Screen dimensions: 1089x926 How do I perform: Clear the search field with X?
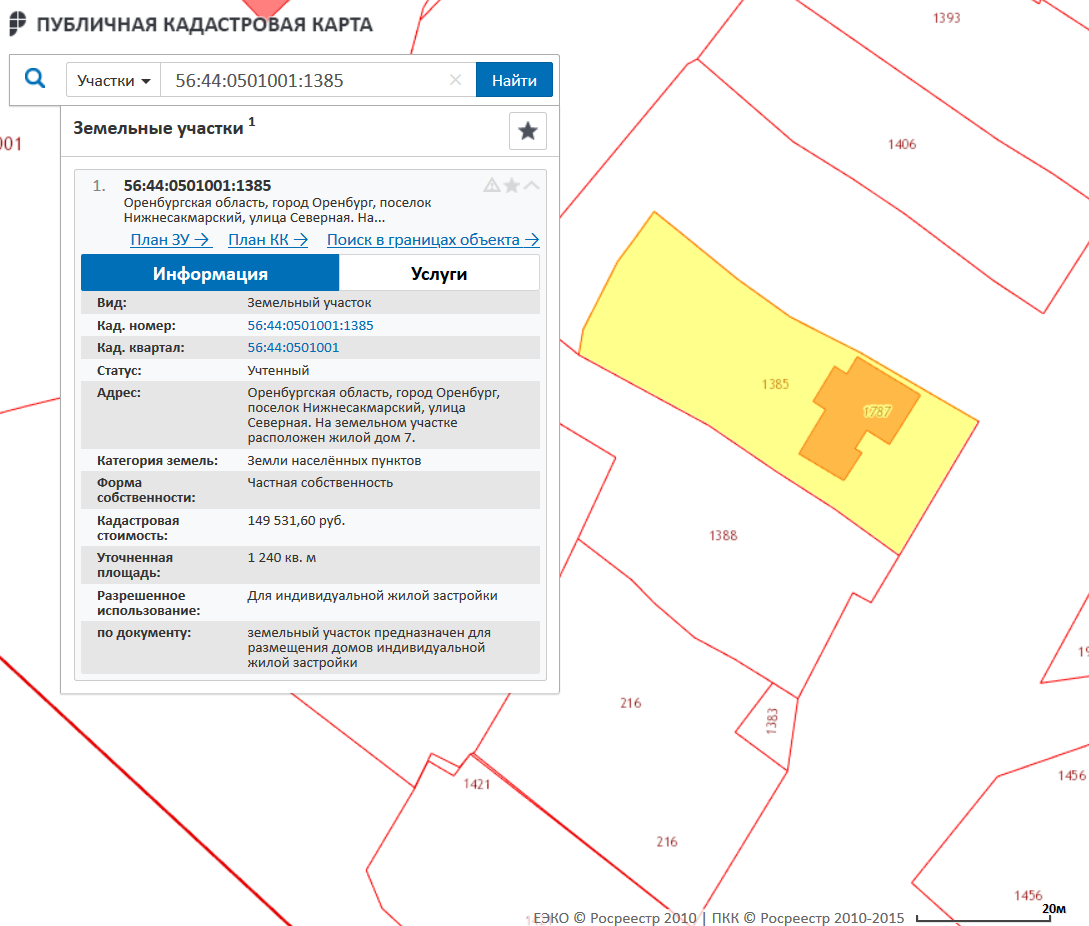click(456, 80)
